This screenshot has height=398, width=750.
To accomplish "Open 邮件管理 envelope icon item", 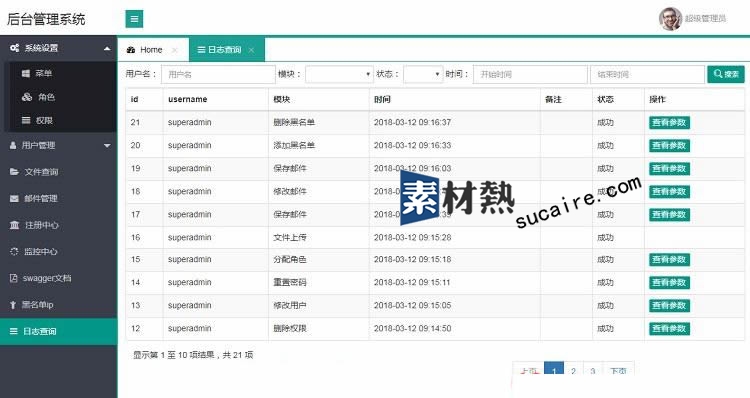I will tap(14, 199).
